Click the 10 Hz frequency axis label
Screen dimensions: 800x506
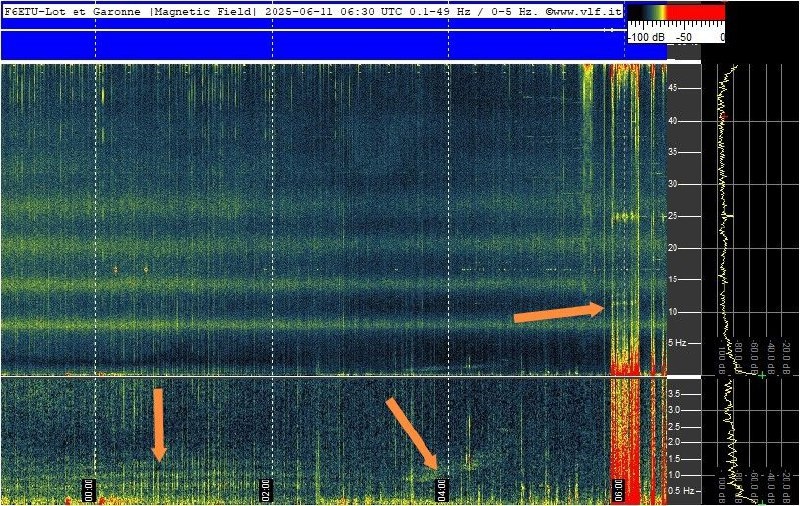pos(672,312)
